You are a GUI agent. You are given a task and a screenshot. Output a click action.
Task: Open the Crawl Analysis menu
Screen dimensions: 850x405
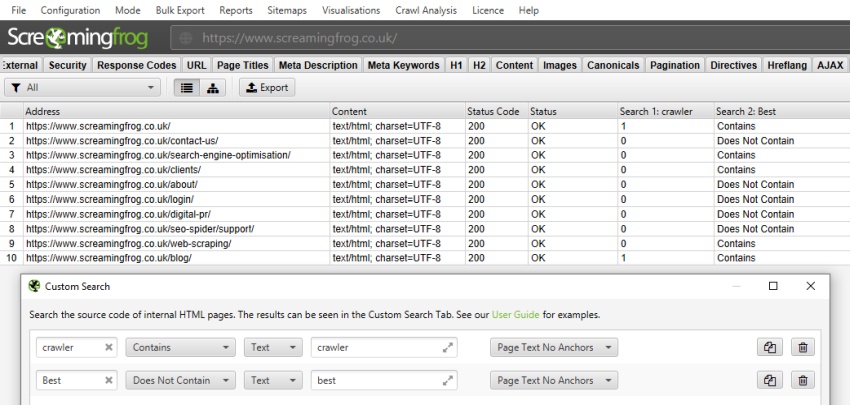(x=426, y=10)
